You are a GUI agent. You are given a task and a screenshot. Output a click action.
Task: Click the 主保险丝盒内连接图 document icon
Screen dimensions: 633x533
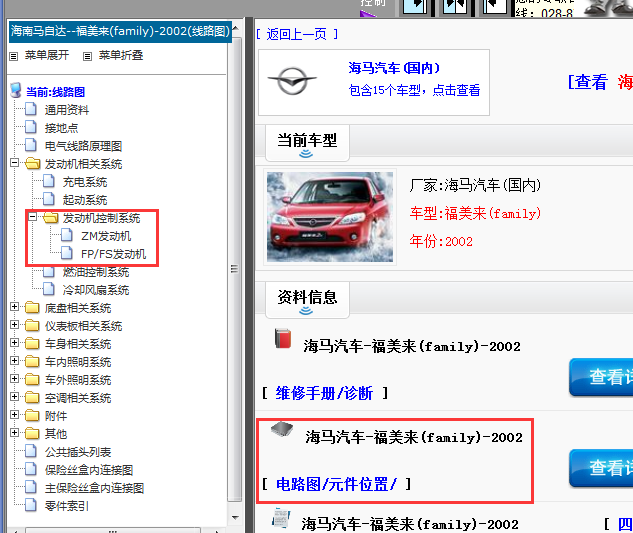click(x=31, y=487)
